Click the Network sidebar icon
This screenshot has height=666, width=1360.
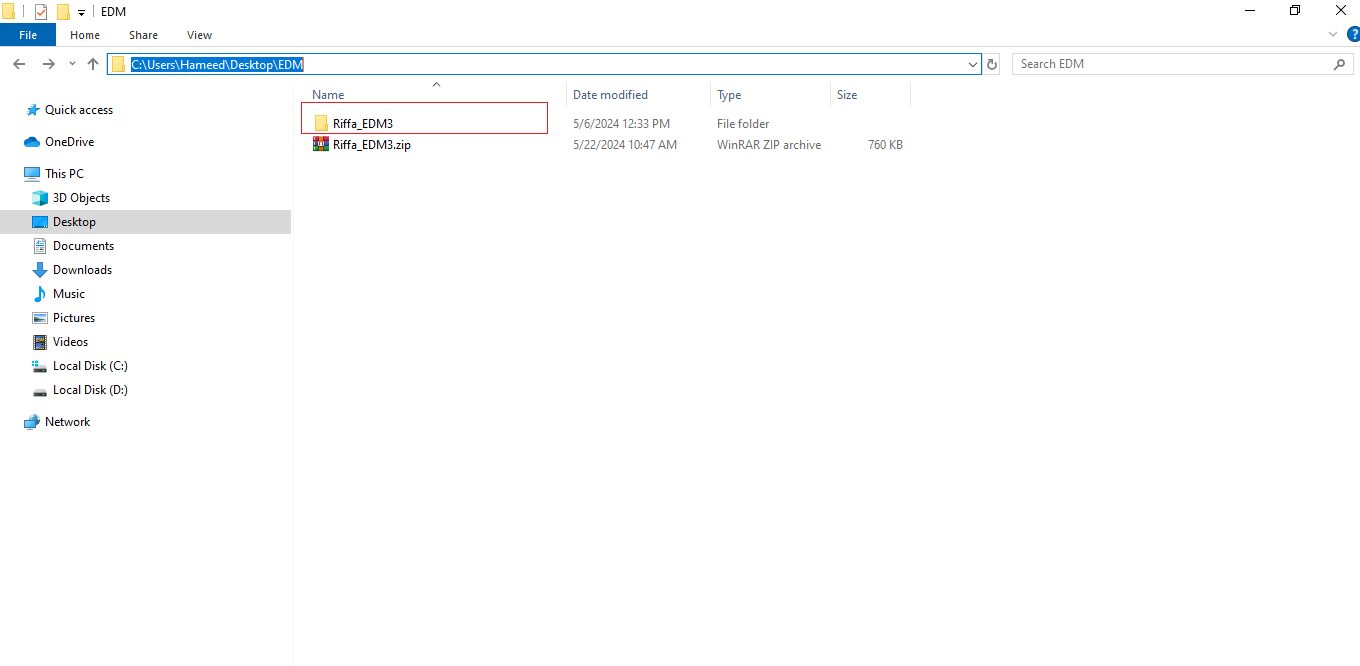tap(32, 422)
